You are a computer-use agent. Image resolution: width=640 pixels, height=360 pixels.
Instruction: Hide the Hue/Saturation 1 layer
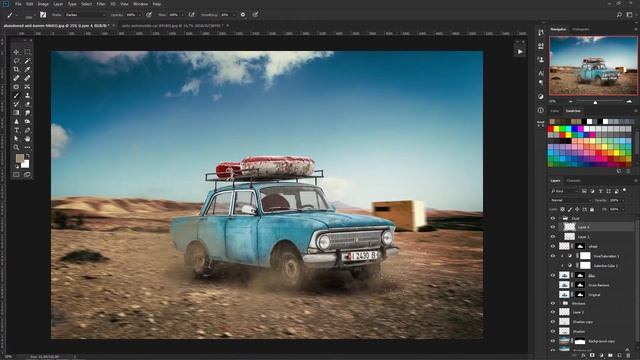click(553, 256)
